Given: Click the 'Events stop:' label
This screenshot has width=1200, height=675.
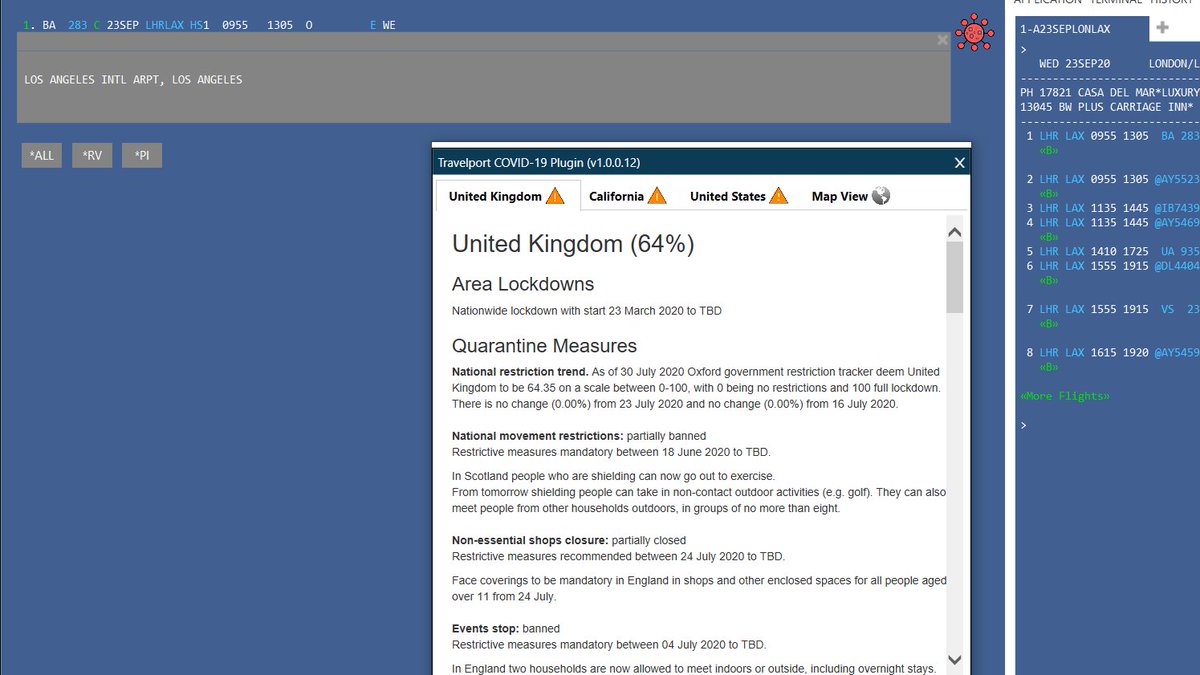Looking at the screenshot, I should coord(485,629).
